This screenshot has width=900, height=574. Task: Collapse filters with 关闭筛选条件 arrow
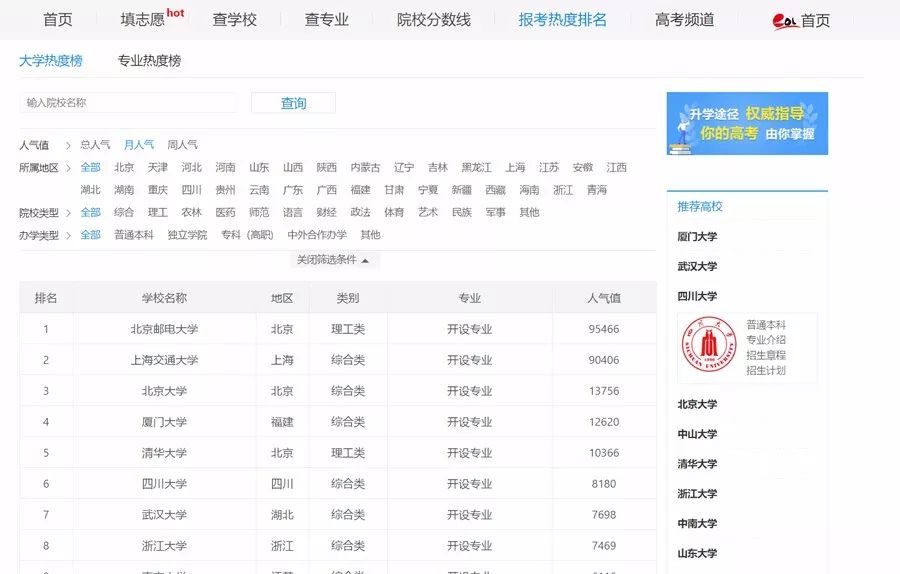click(x=333, y=260)
